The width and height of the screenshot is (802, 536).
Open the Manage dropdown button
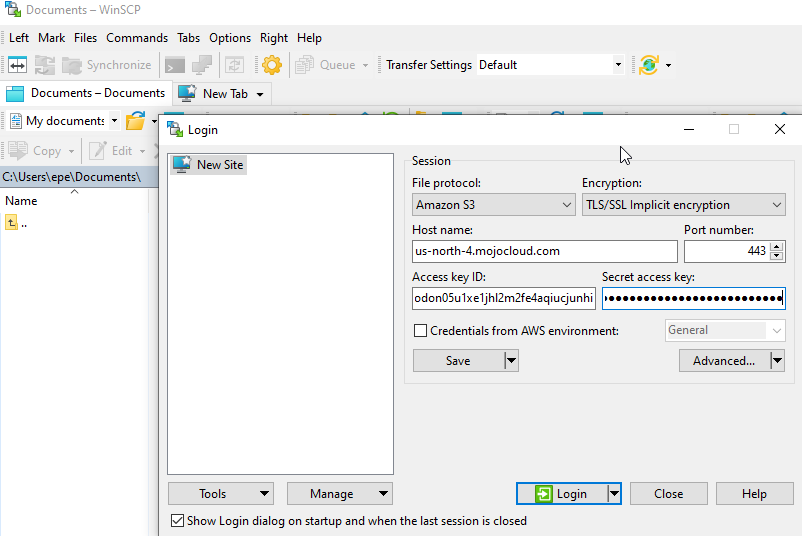click(340, 494)
